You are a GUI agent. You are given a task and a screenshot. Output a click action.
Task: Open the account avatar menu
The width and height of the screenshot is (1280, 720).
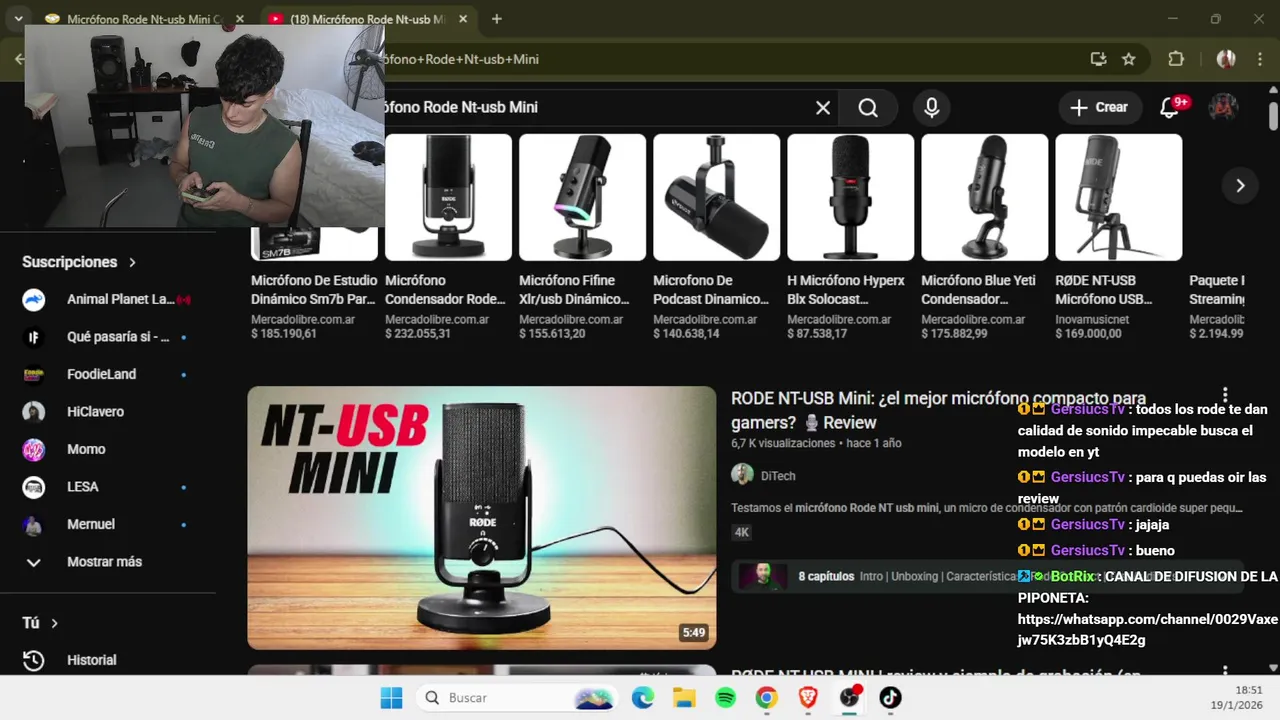click(x=1223, y=107)
